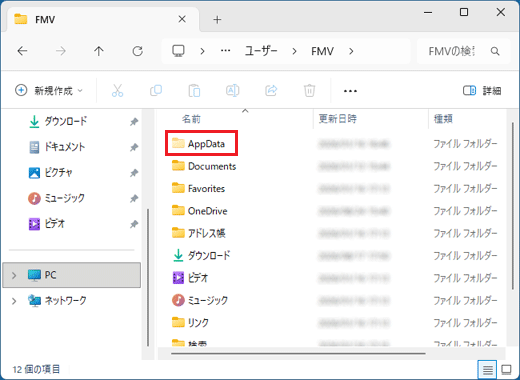Image resolution: width=520 pixels, height=380 pixels.
Task: Expand the ネットワーク tree node
Action: point(14,301)
